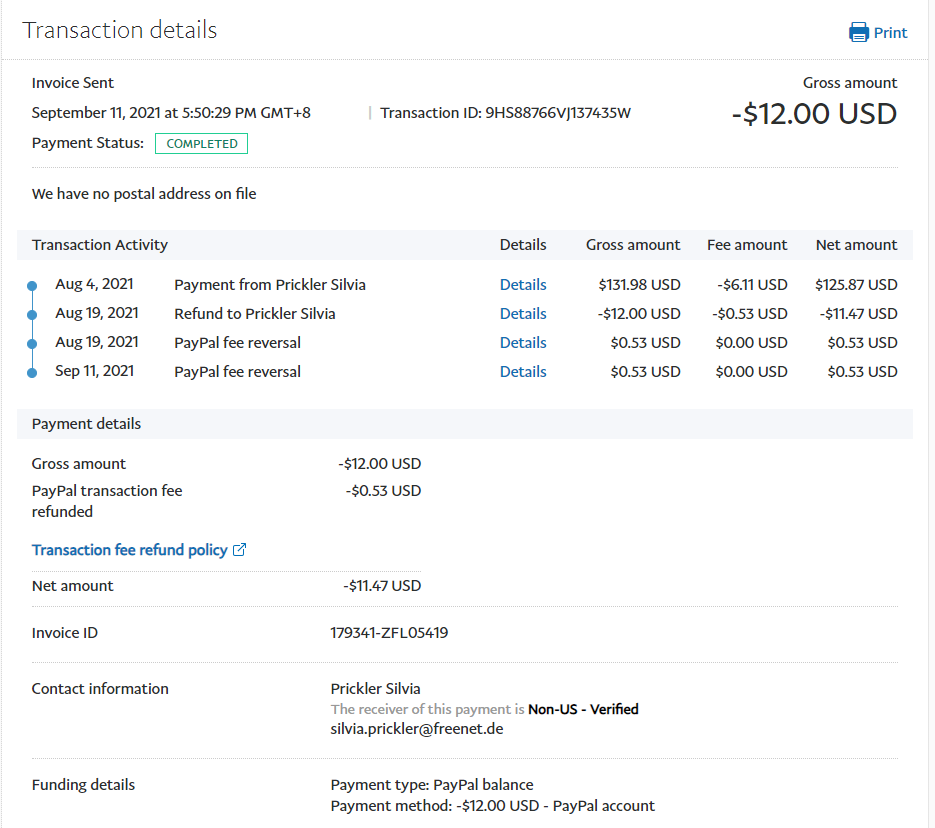This screenshot has height=828, width=935.
Task: Click the COMPLETED payment status badge
Action: click(x=201, y=144)
